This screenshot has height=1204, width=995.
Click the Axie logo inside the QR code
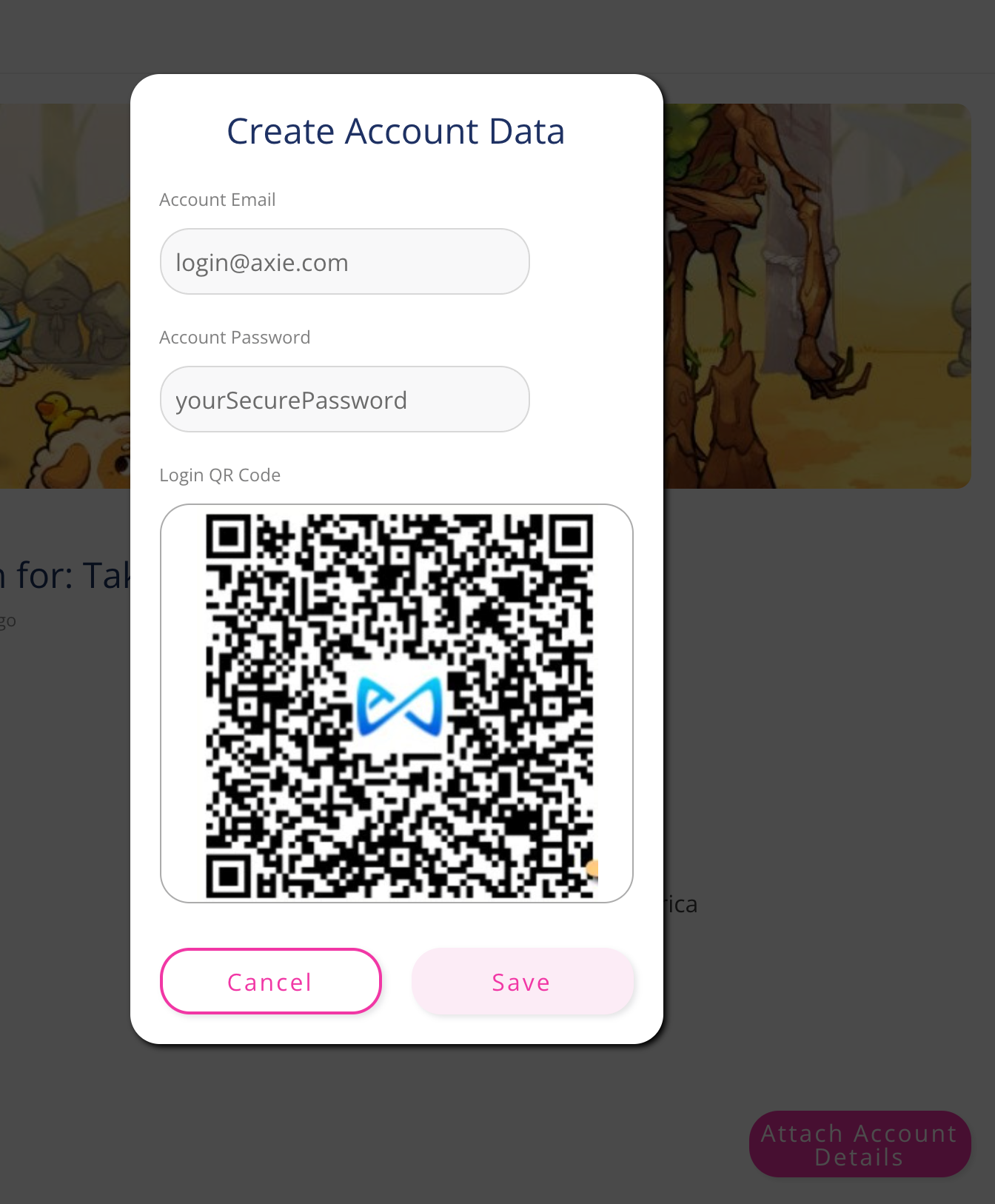coord(400,706)
